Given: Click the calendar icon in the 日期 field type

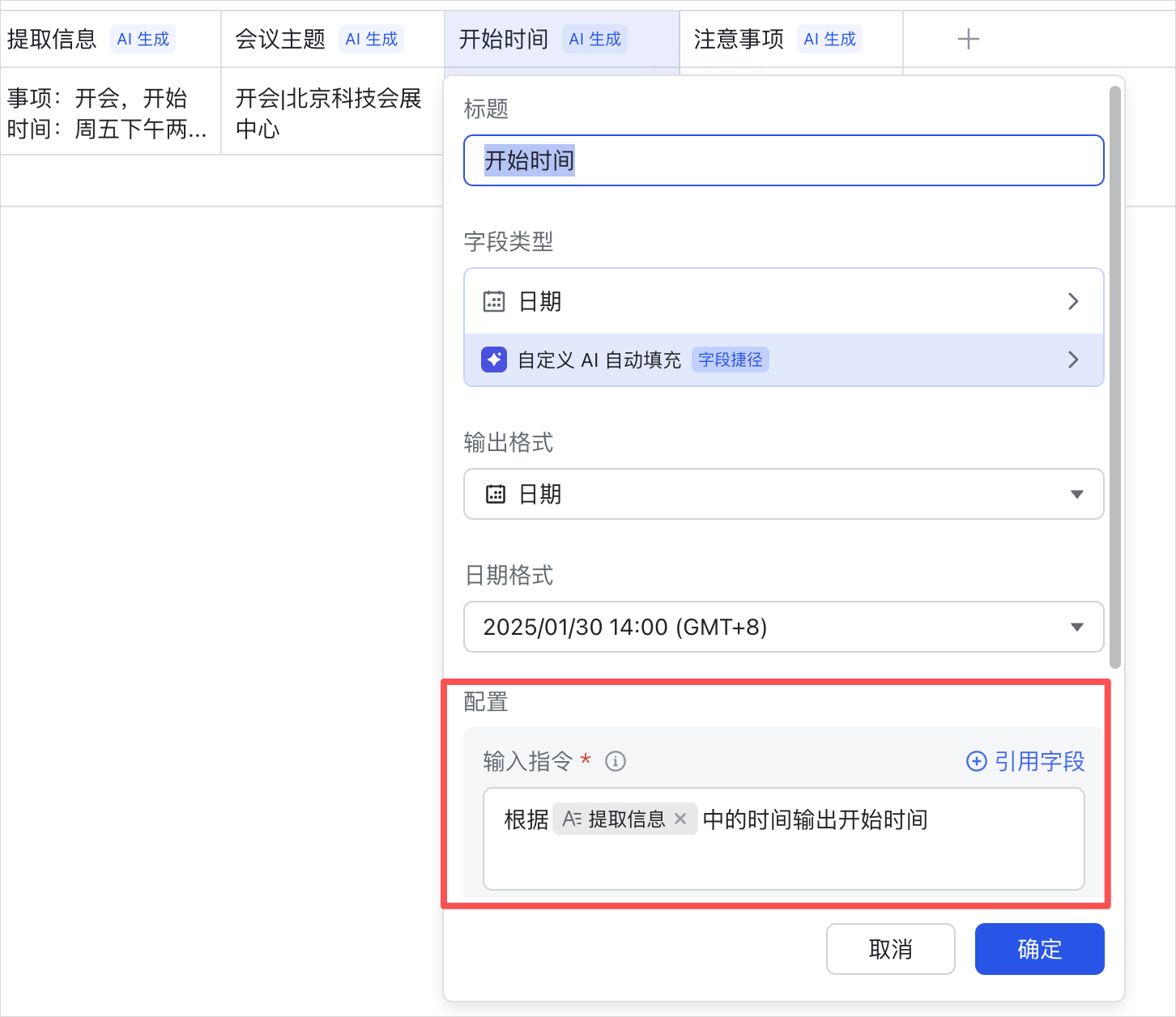Looking at the screenshot, I should tap(493, 300).
